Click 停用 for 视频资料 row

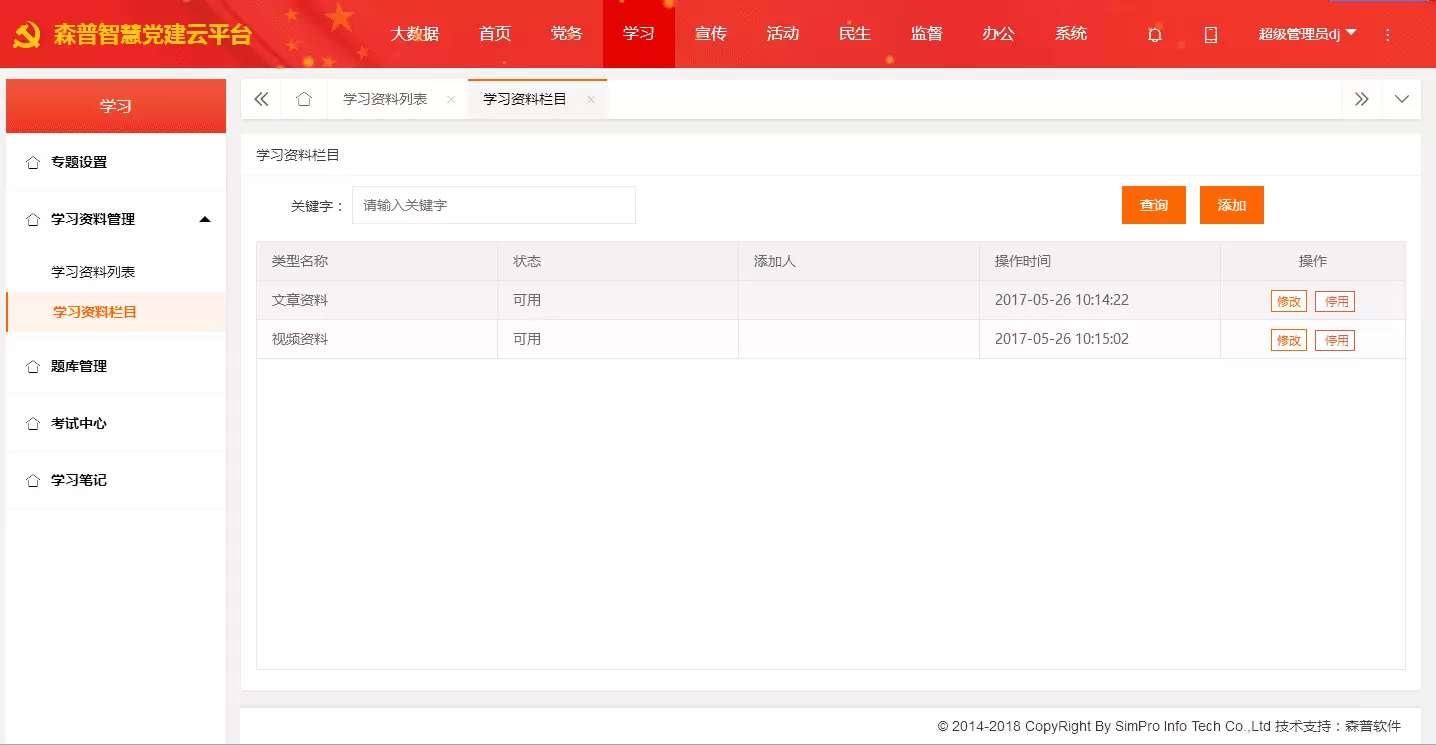point(1335,340)
